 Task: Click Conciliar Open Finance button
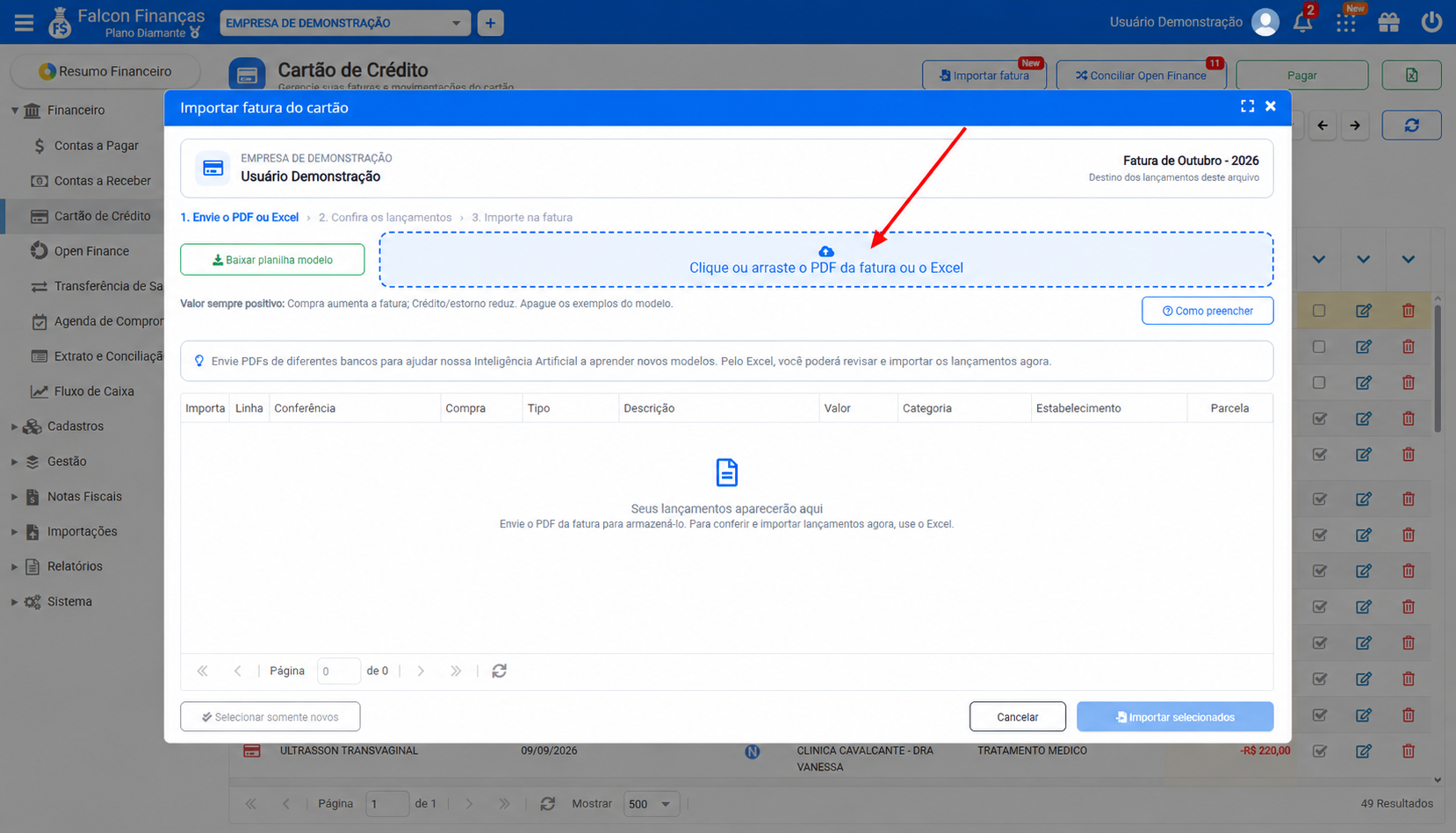click(1141, 75)
